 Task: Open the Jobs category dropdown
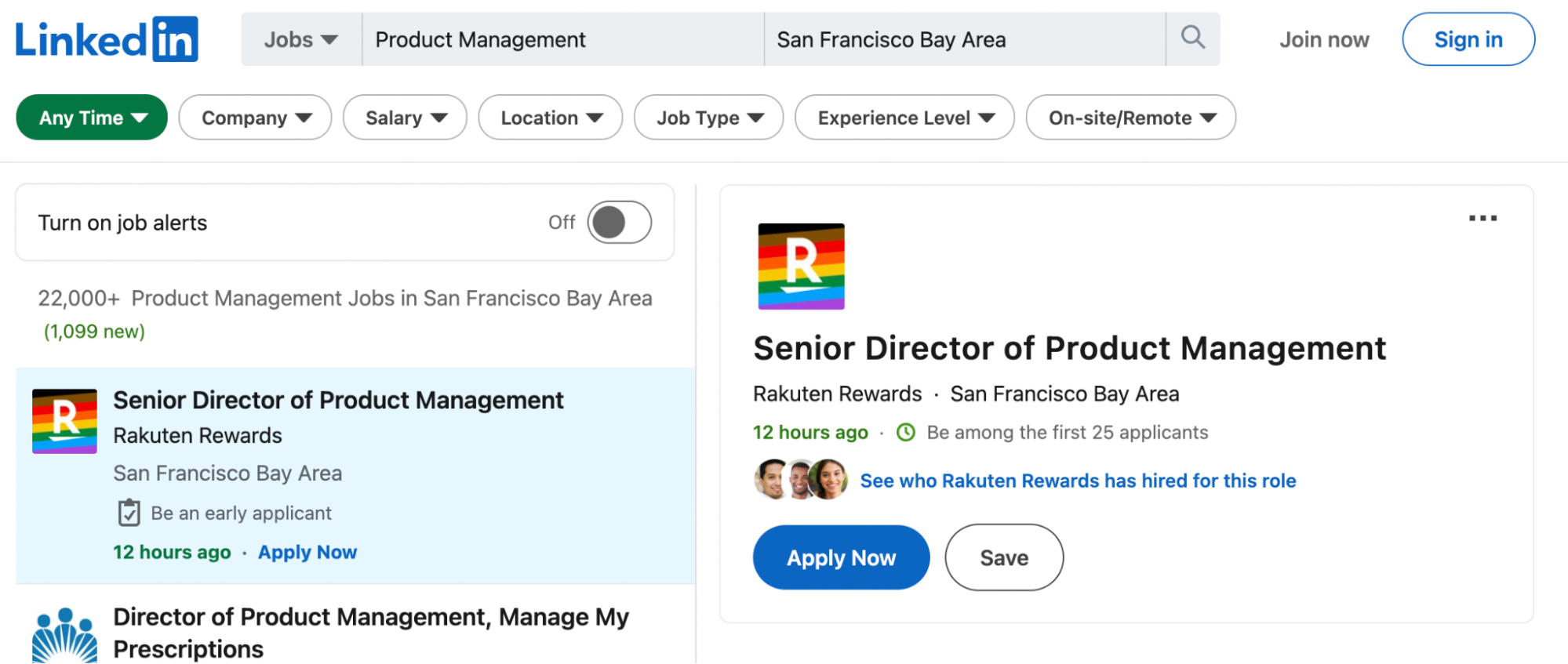click(301, 39)
